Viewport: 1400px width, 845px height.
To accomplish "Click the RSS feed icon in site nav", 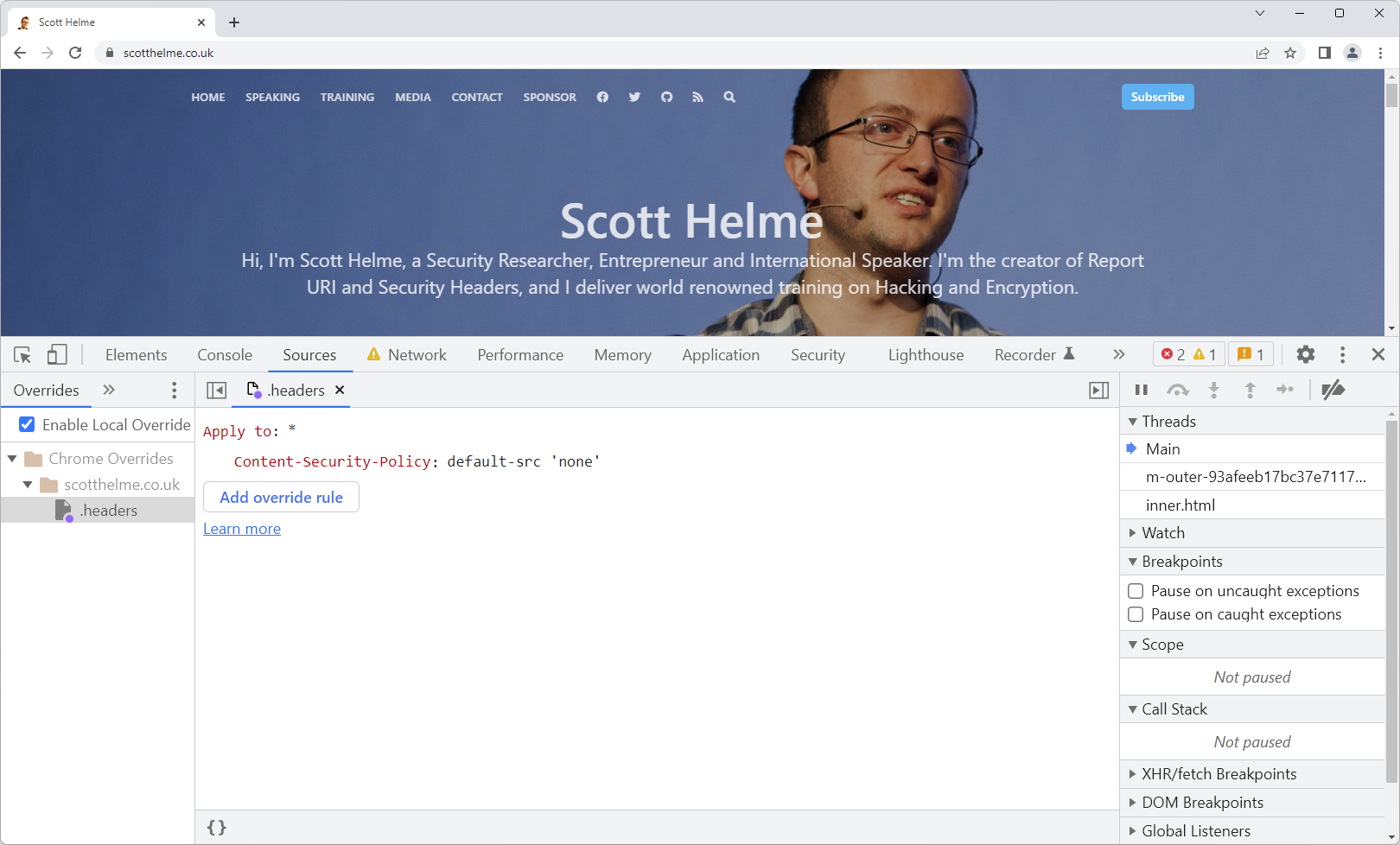I will point(697,97).
